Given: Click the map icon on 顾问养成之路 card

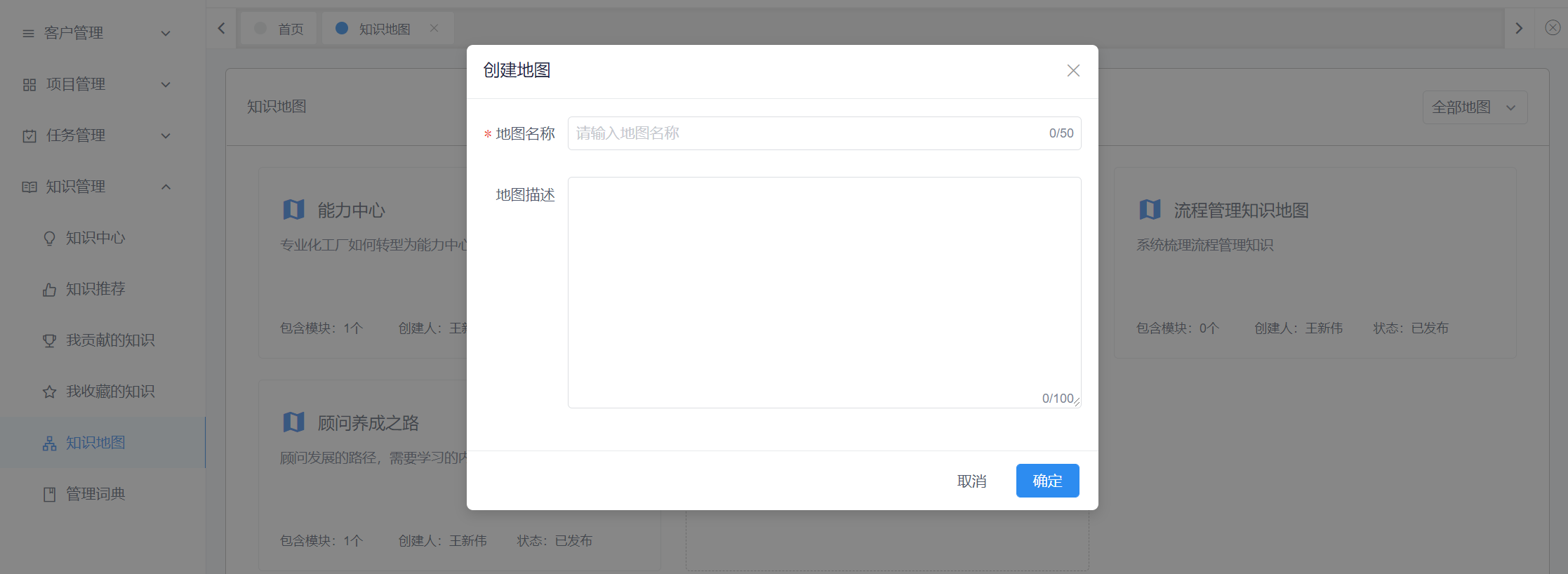Looking at the screenshot, I should coord(293,422).
